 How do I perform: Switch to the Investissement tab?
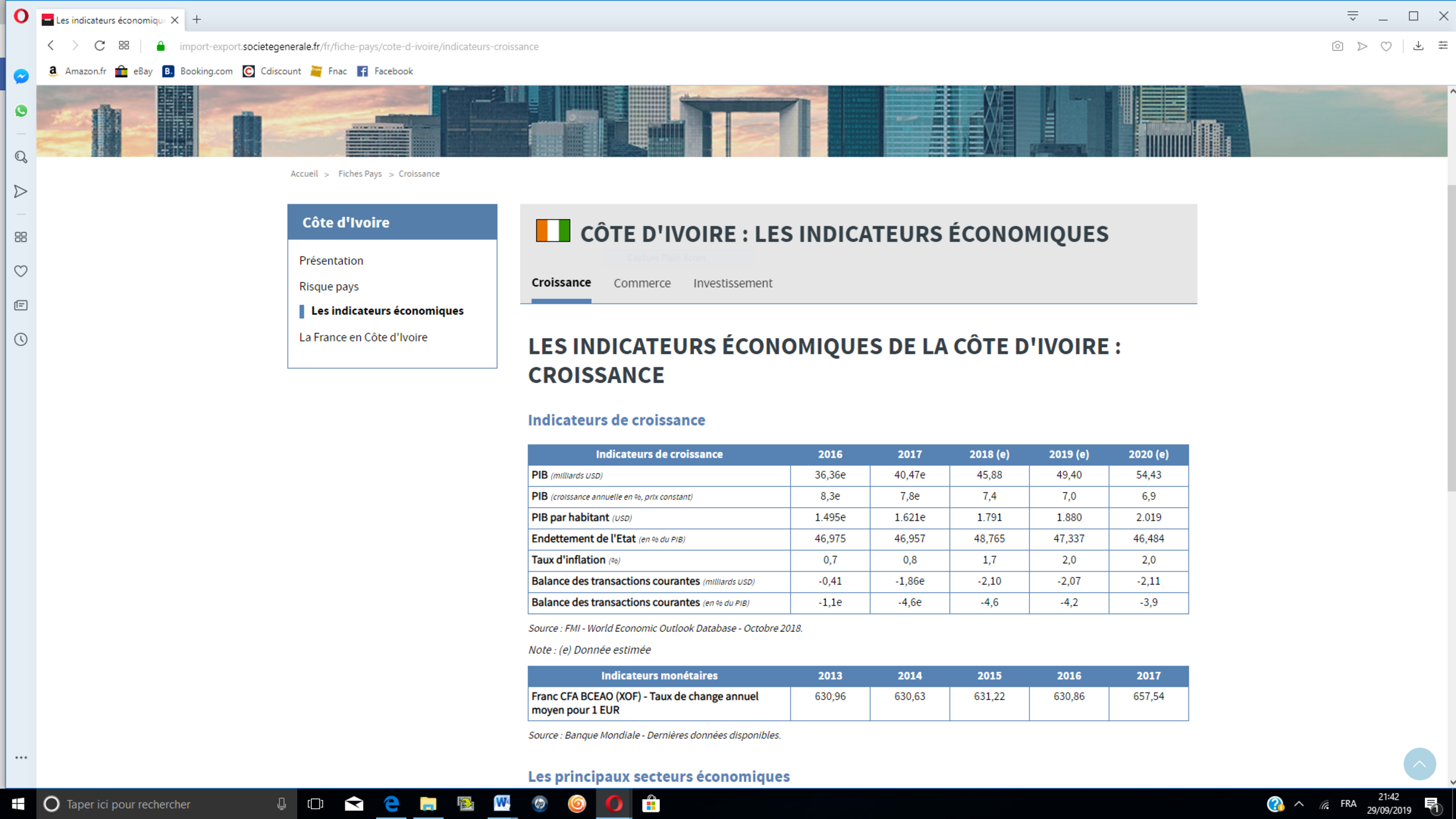click(732, 283)
